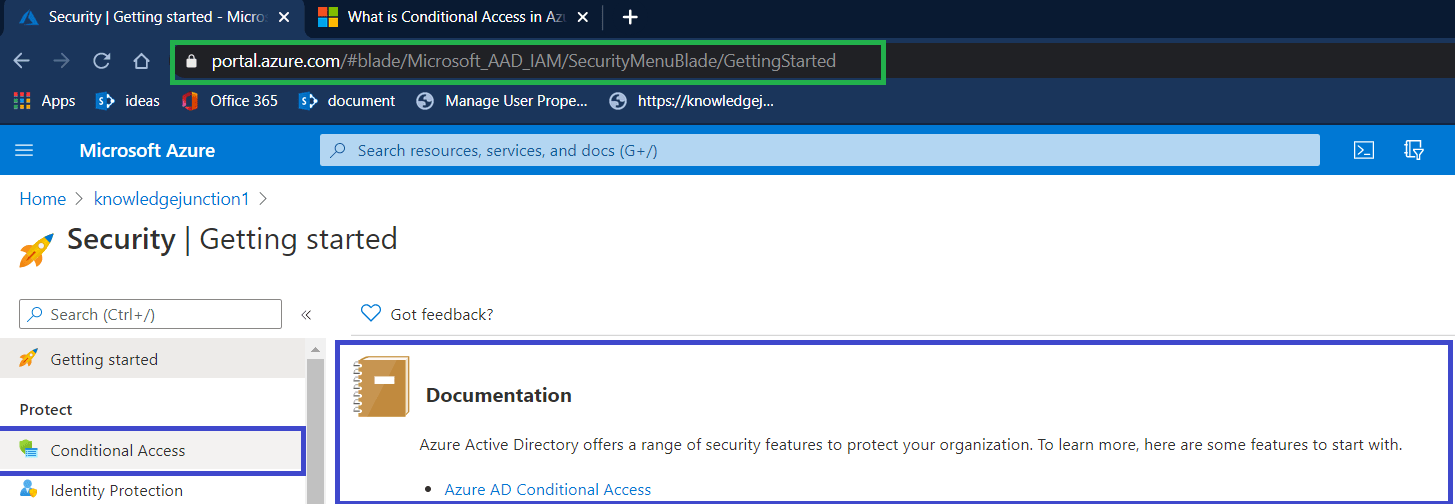Open Identity Protection in the sidebar
1455x504 pixels.
(x=152, y=490)
